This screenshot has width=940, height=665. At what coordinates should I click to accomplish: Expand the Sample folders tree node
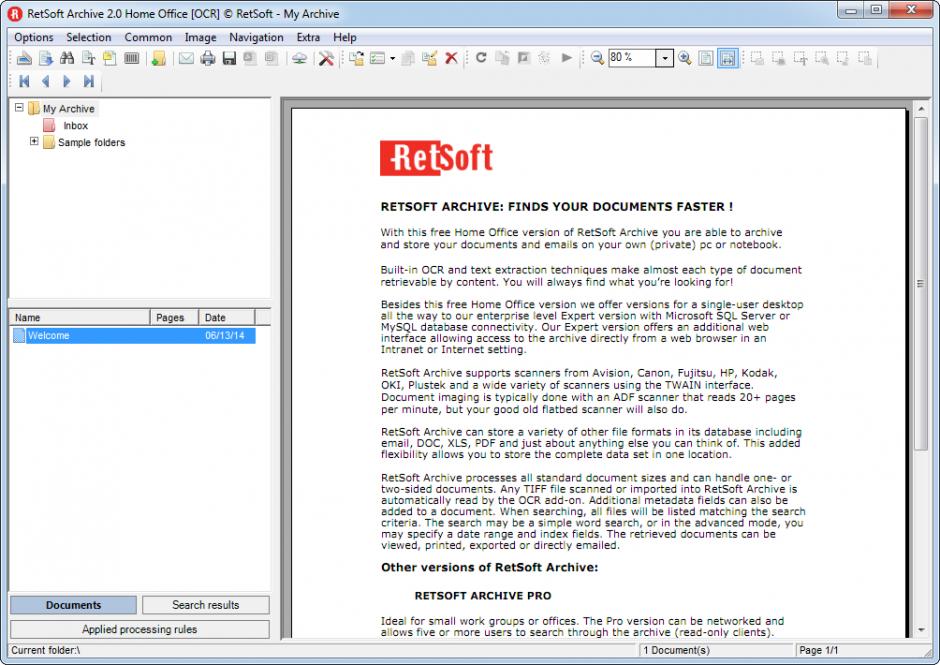click(x=34, y=142)
